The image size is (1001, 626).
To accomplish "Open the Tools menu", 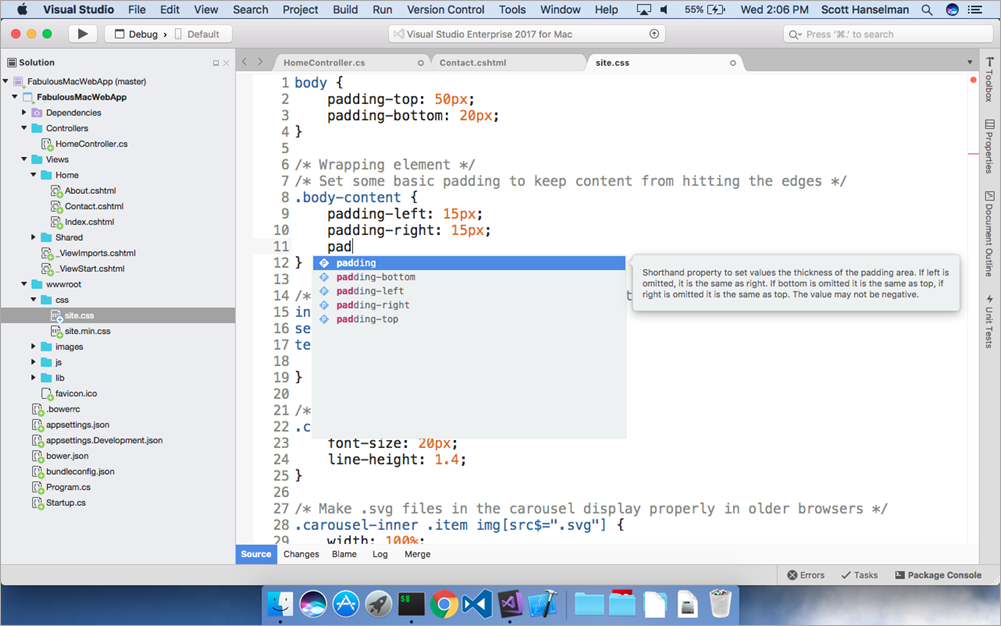I will coord(512,10).
